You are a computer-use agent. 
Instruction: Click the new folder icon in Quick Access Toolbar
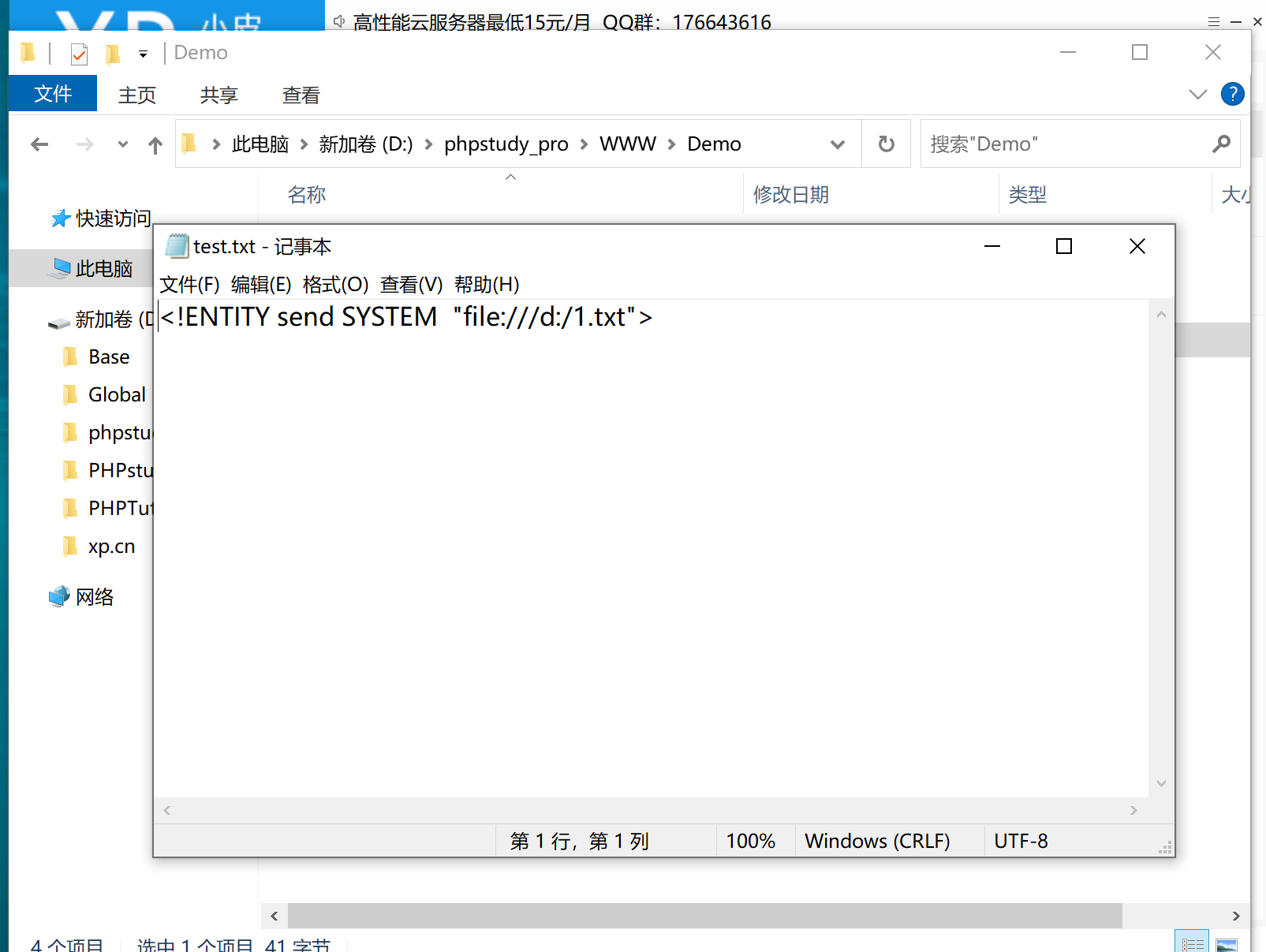pos(112,53)
